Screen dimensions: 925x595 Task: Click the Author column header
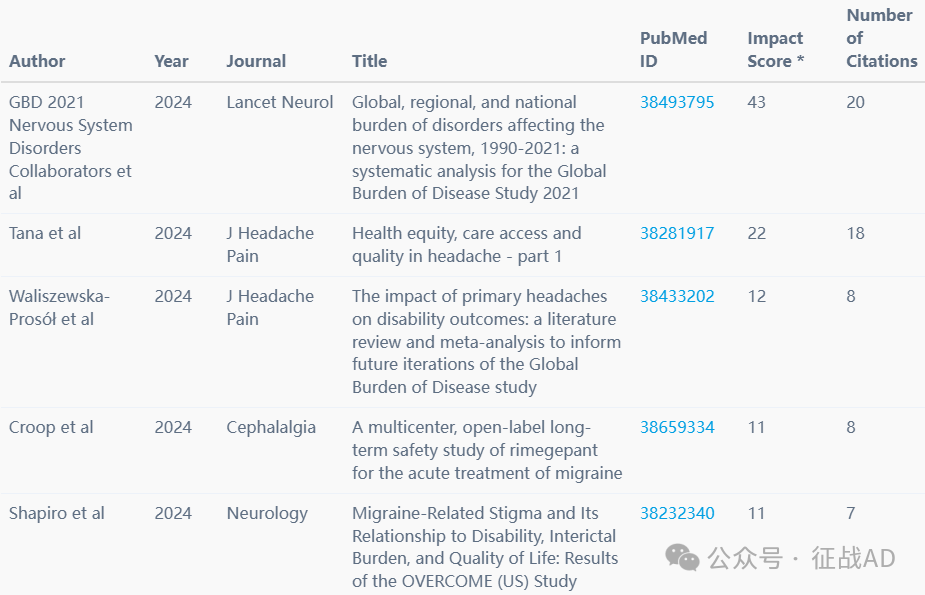tap(37, 61)
